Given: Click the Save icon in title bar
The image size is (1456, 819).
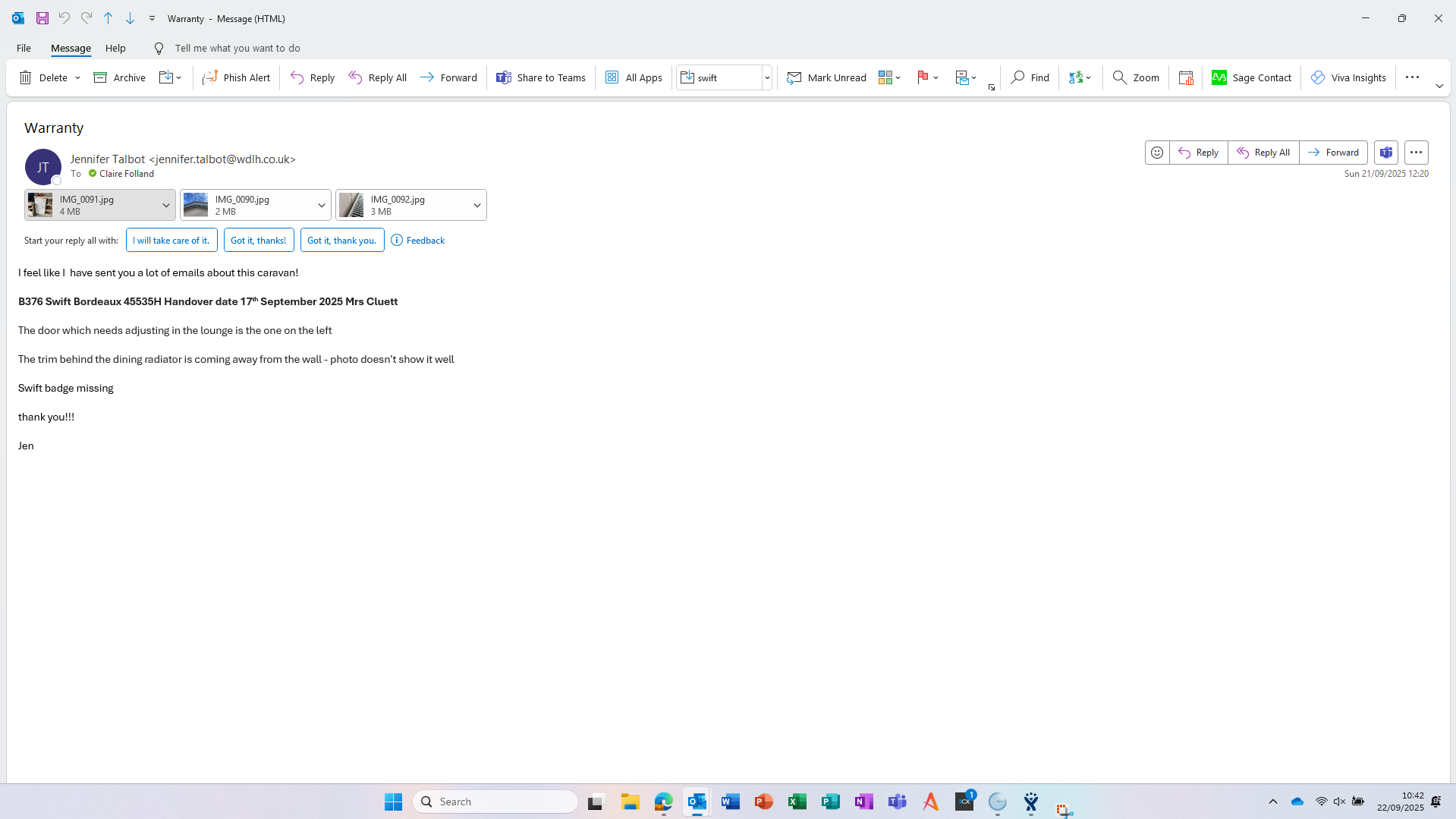Looking at the screenshot, I should pos(42,18).
